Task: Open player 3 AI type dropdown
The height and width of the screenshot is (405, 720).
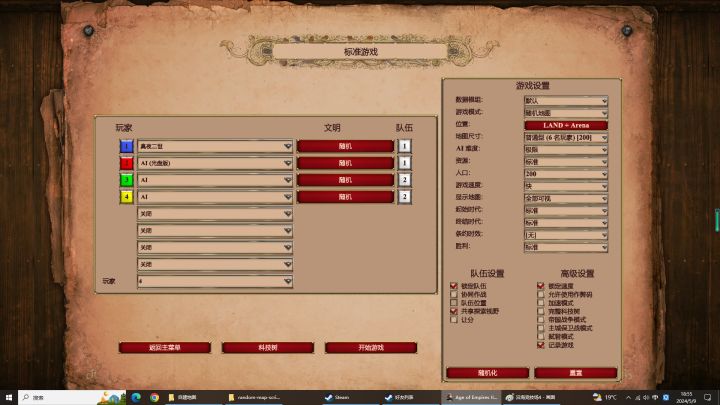Action: coord(215,180)
